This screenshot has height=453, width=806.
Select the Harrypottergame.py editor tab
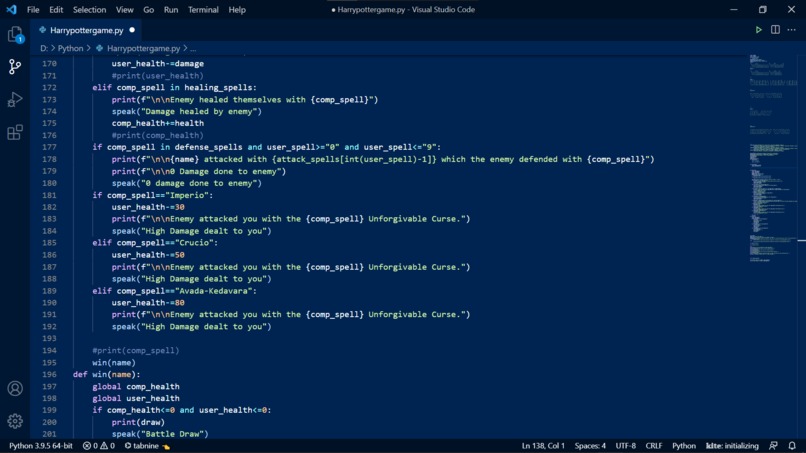86,30
